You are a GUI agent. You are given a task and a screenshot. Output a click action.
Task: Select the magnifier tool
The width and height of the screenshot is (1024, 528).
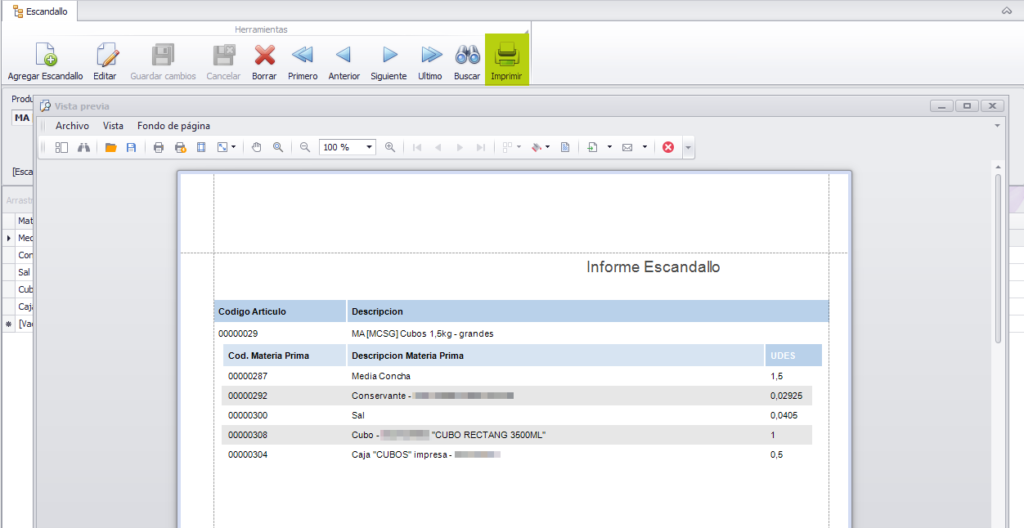click(278, 148)
